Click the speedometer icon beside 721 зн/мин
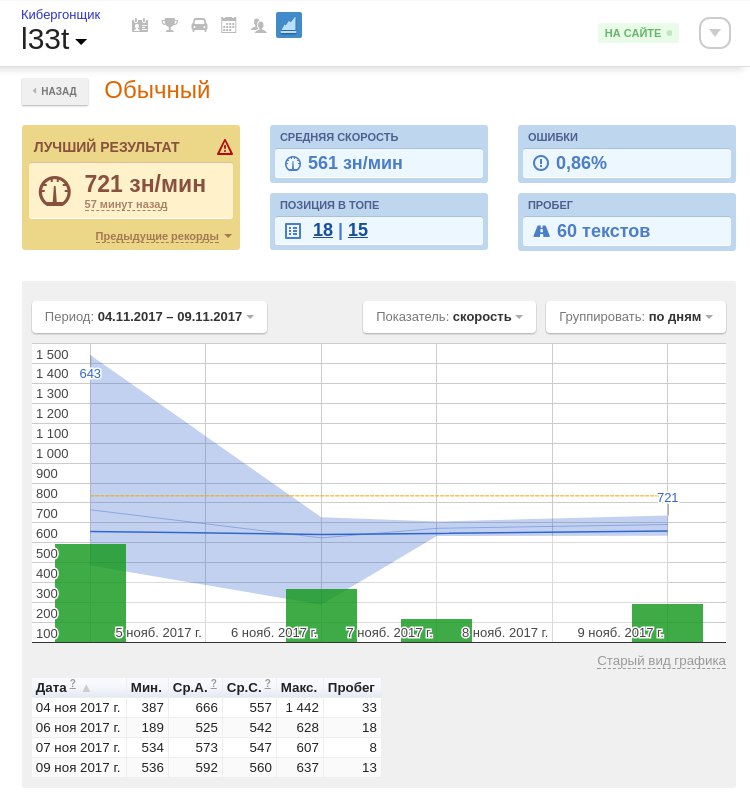Image resolution: width=750 pixels, height=794 pixels. tap(56, 191)
